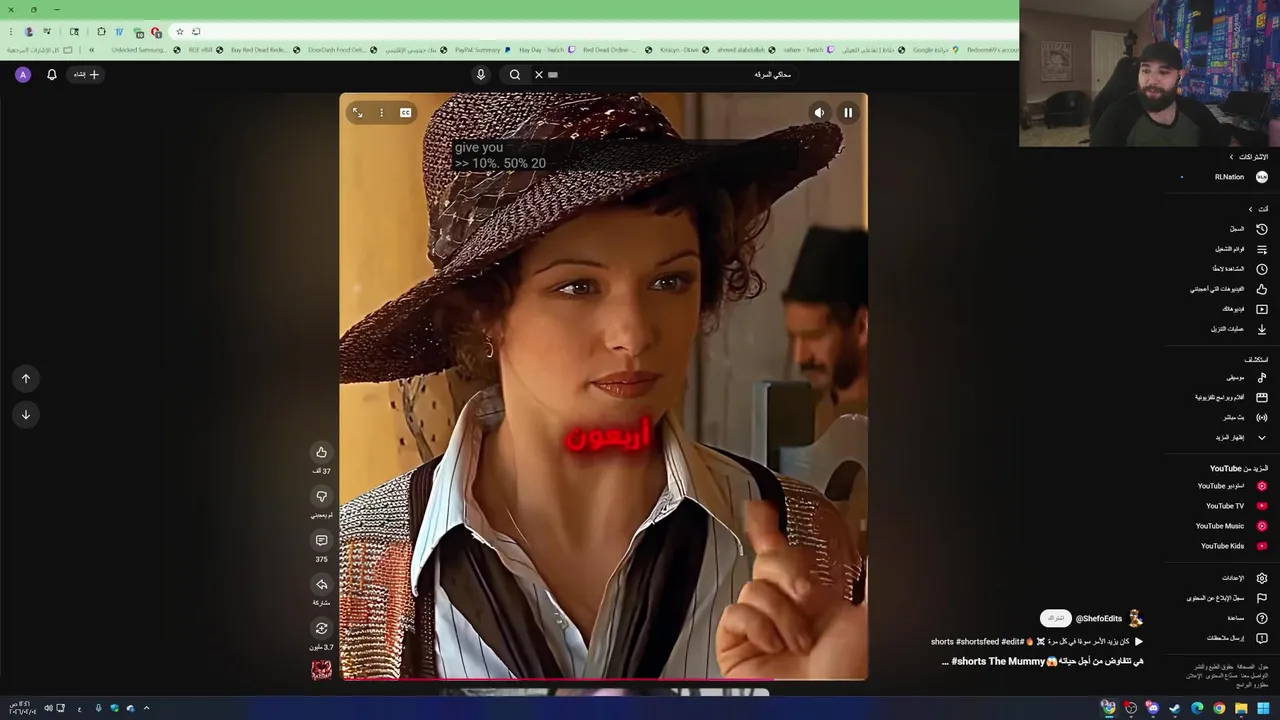Clear the search box with the X
The width and height of the screenshot is (1280, 720).
point(538,74)
